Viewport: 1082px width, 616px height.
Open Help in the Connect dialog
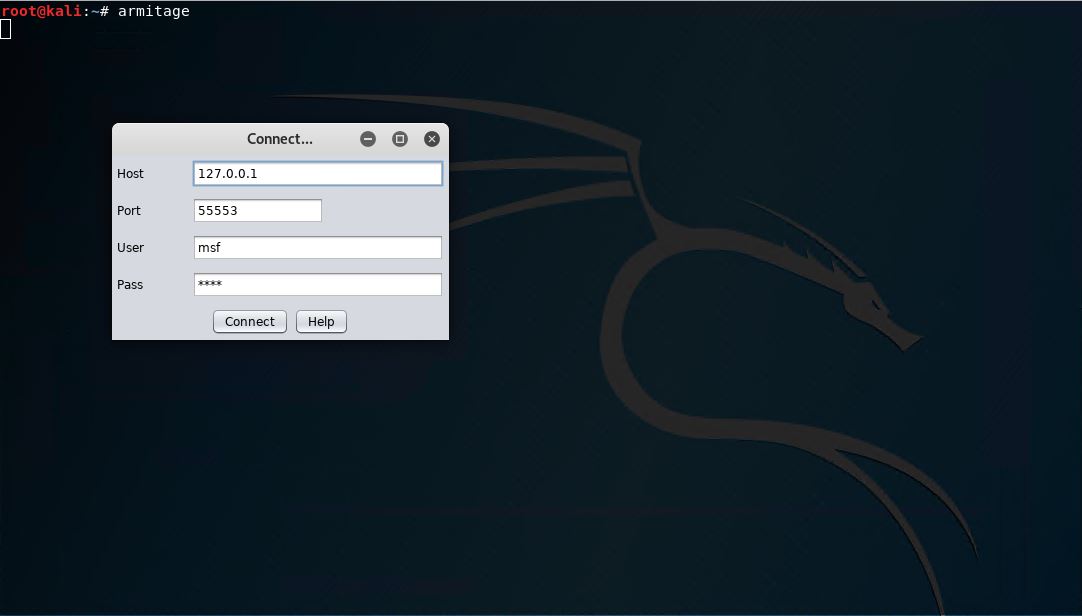coord(321,321)
